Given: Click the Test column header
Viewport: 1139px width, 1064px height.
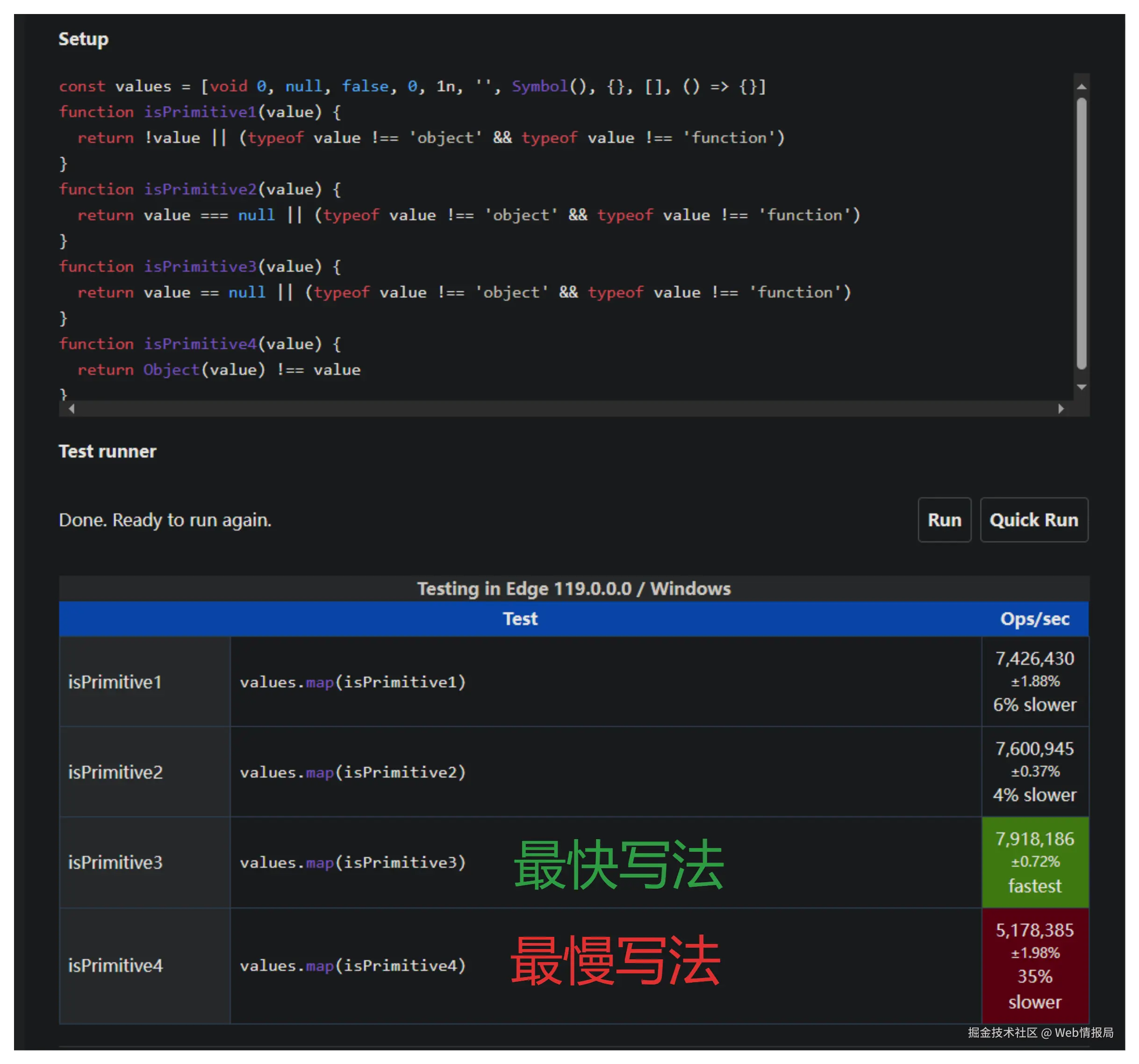Looking at the screenshot, I should pos(520,619).
